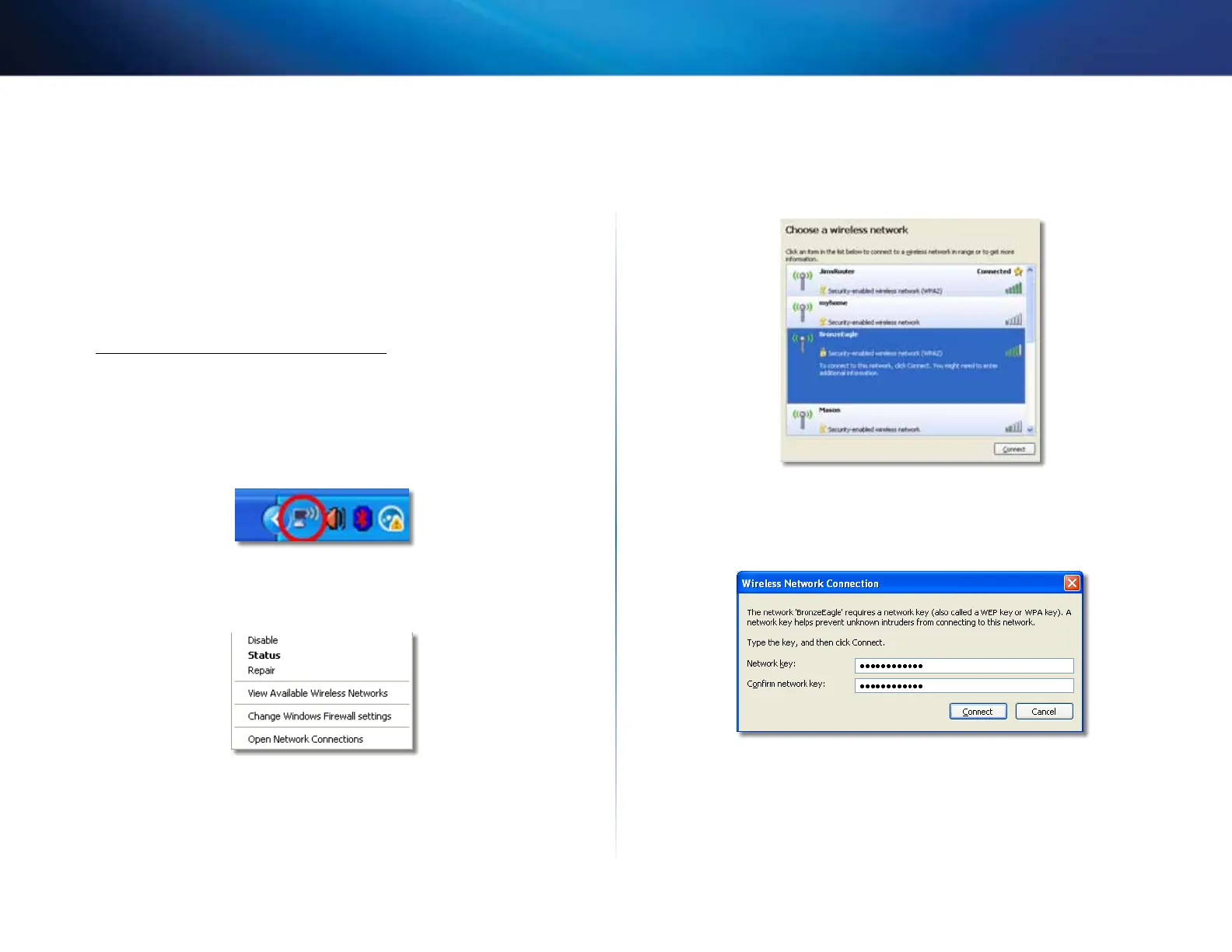Viewport: 1232px width, 952px height.
Task: Click the Confirm network key field
Action: click(964, 686)
